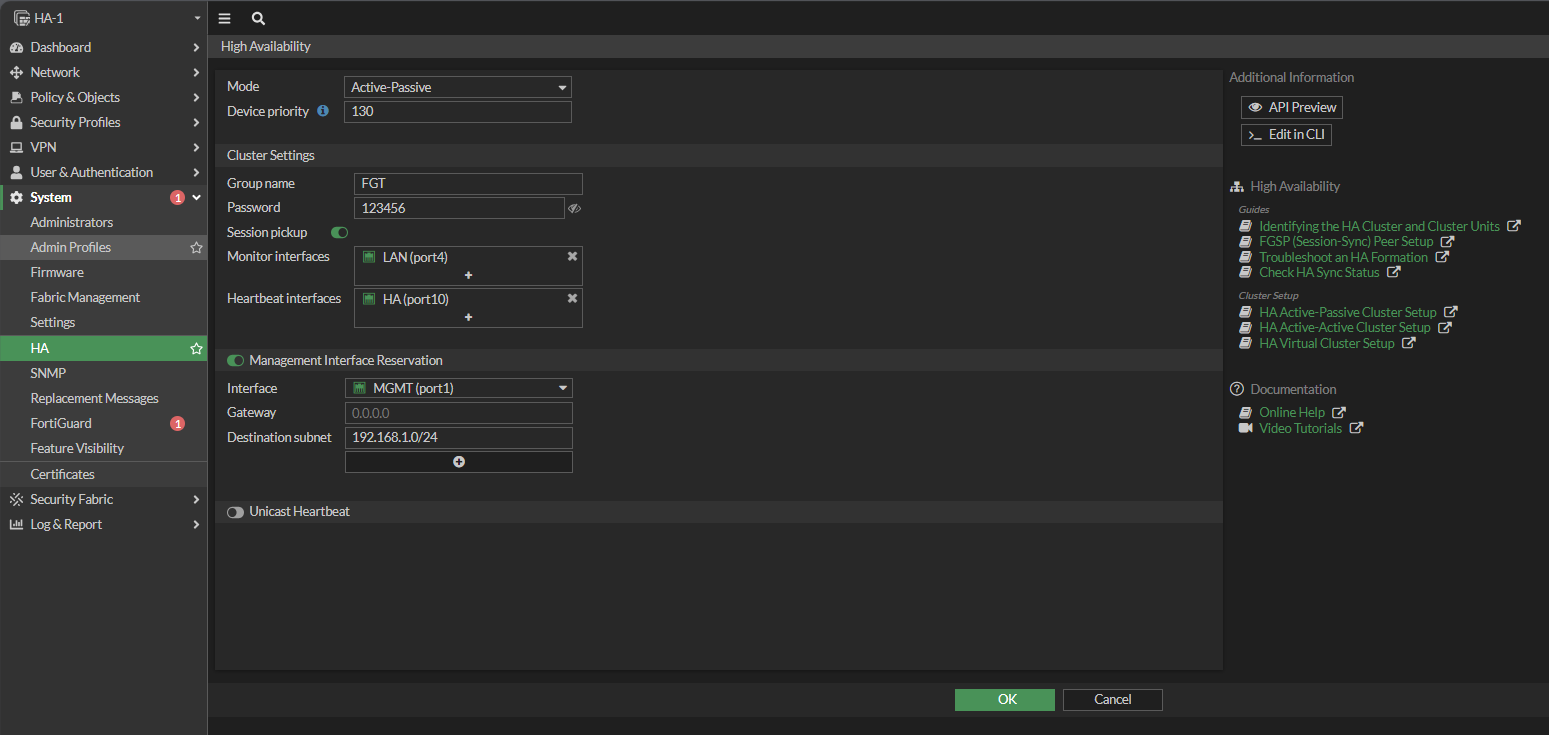Open the Mode dropdown

click(457, 87)
